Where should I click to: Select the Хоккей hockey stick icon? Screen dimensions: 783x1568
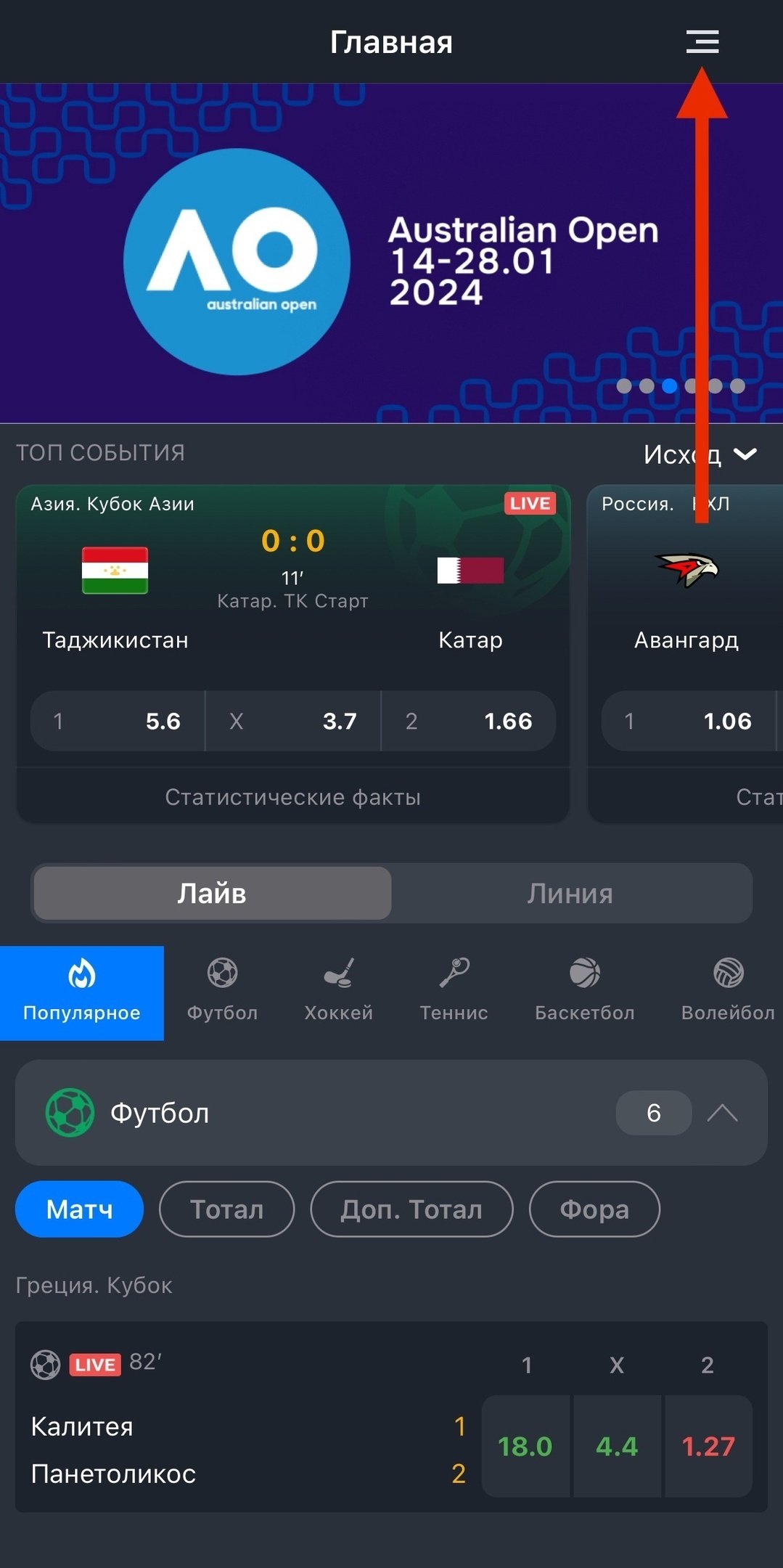pos(339,973)
